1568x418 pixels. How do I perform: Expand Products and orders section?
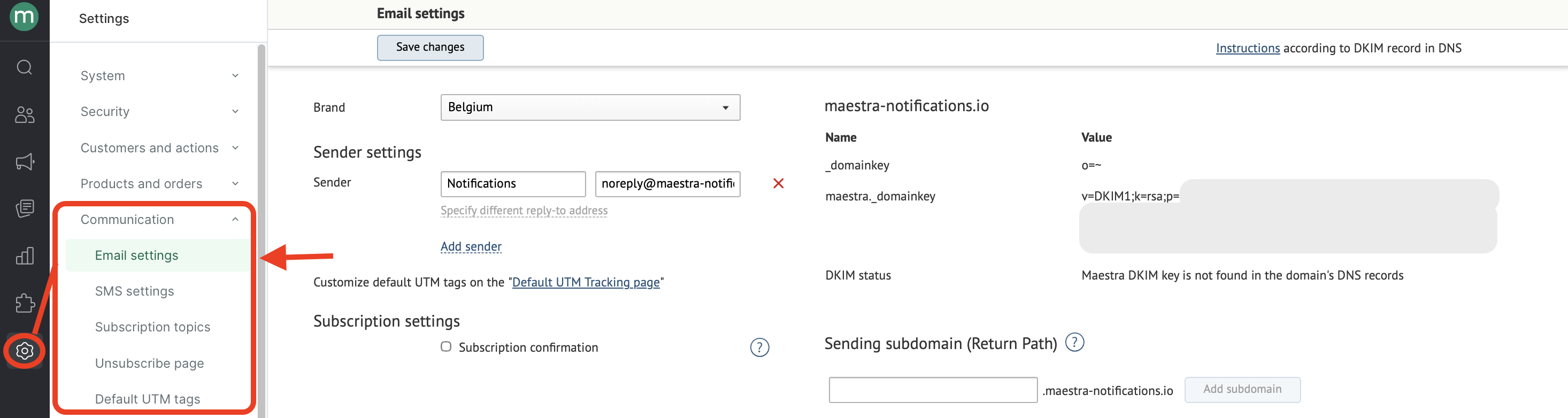click(159, 184)
